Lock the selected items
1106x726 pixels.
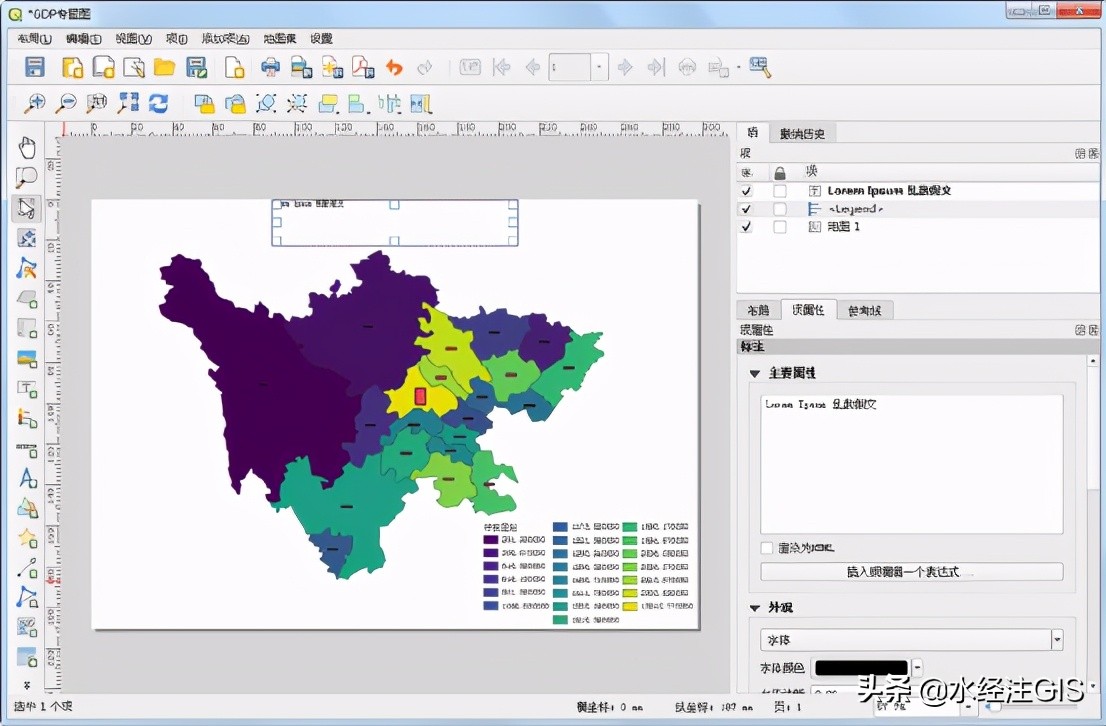[x=205, y=104]
